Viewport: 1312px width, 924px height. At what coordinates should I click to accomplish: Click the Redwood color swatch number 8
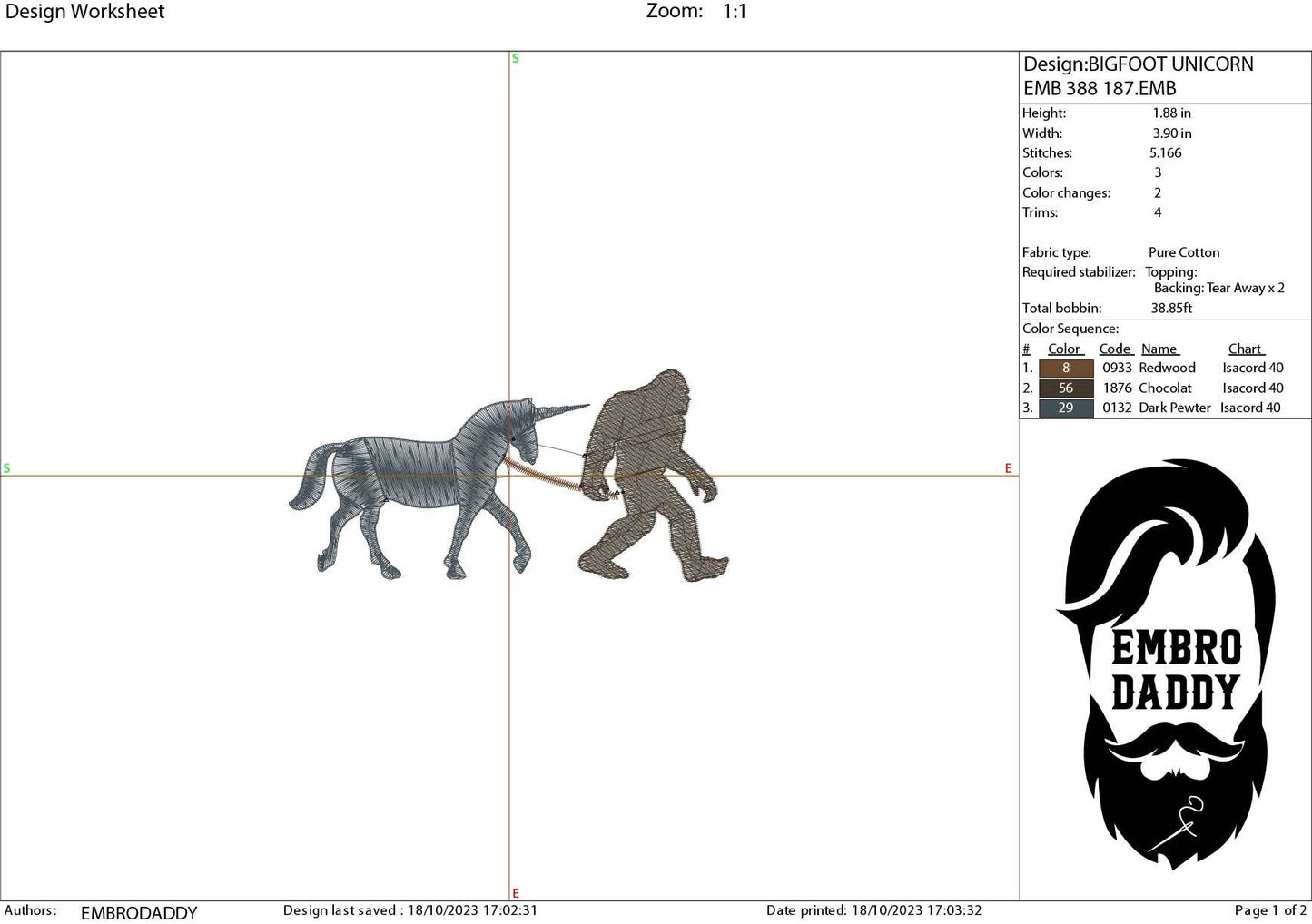[1065, 368]
